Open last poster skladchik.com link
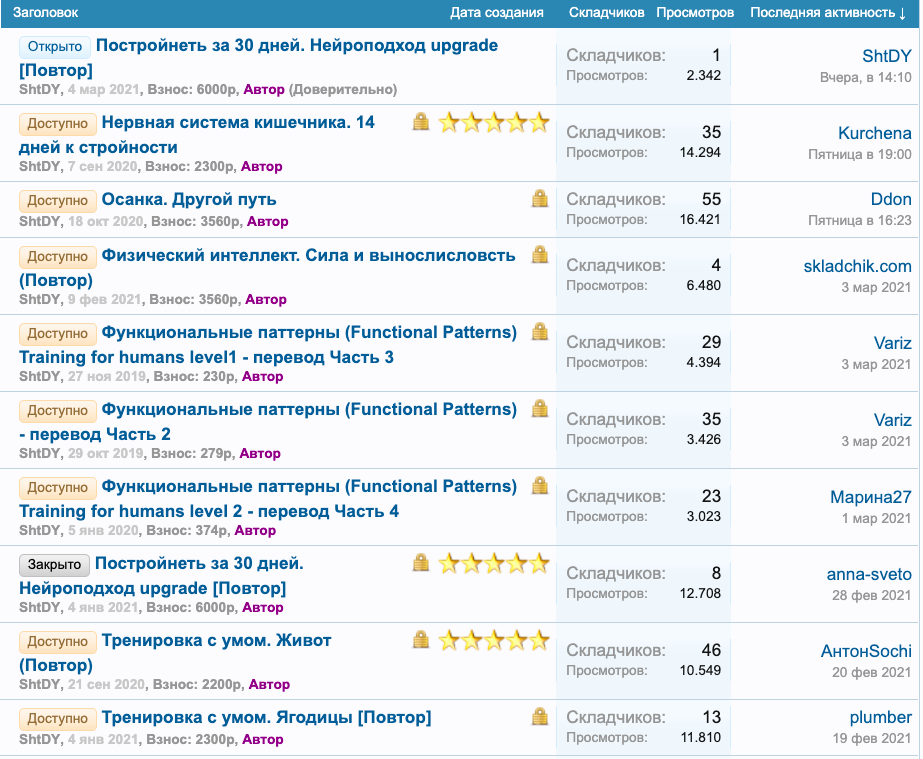 click(857, 266)
